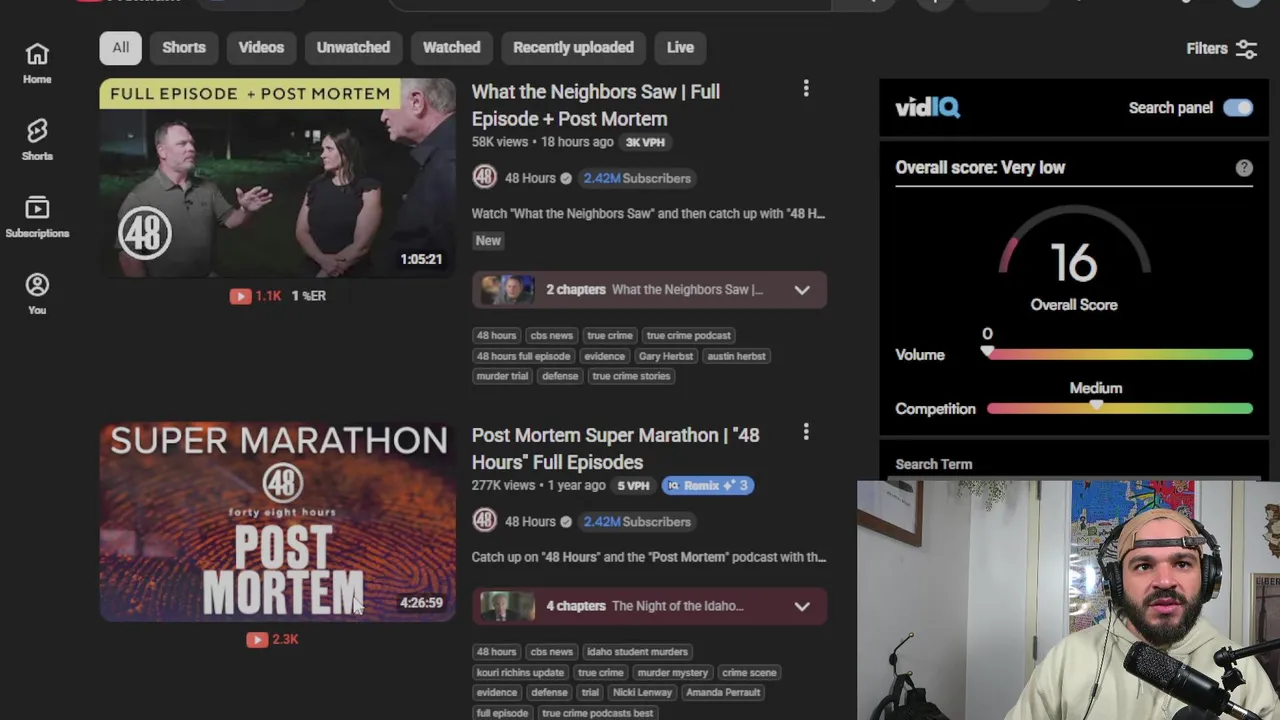Select the Shorts filter chip
The image size is (1280, 720).
(184, 47)
